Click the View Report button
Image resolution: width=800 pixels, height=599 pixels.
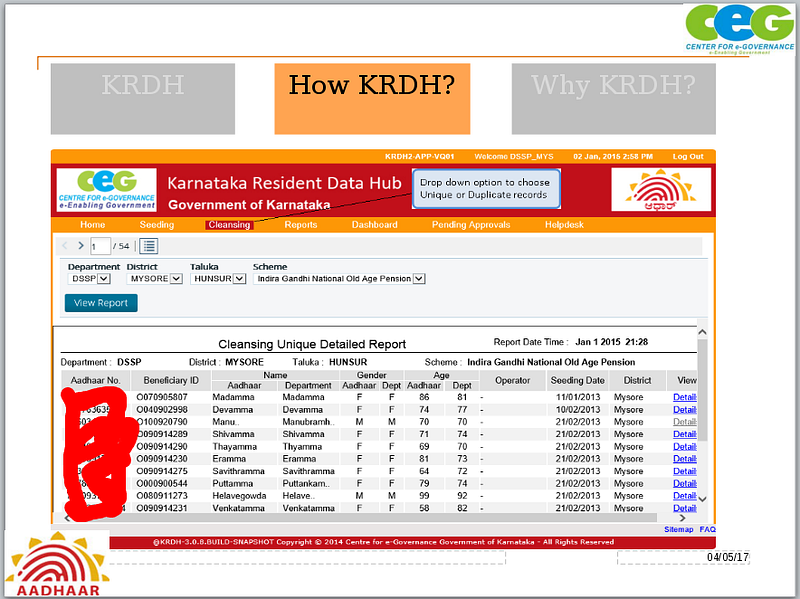pyautogui.click(x=101, y=303)
